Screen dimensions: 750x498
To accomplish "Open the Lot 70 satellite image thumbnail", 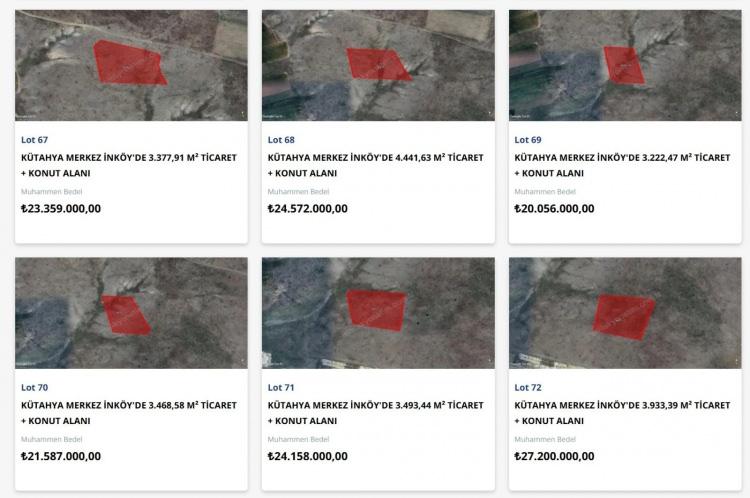I will 132,313.
